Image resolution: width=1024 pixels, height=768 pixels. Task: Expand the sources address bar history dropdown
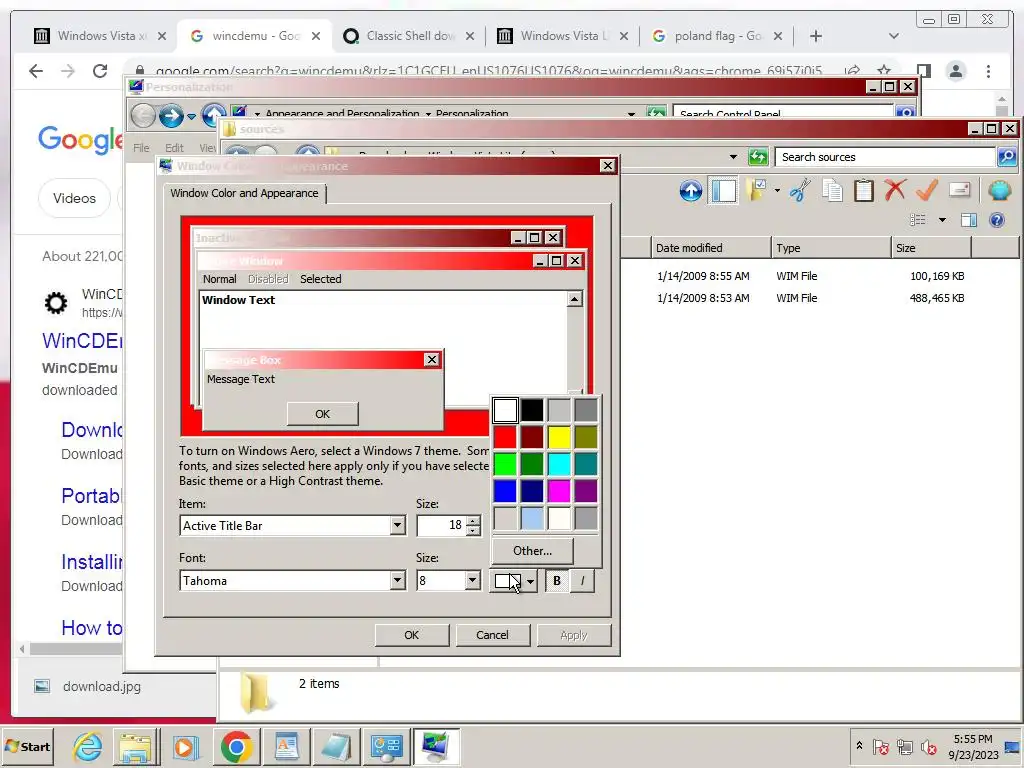[x=733, y=157]
